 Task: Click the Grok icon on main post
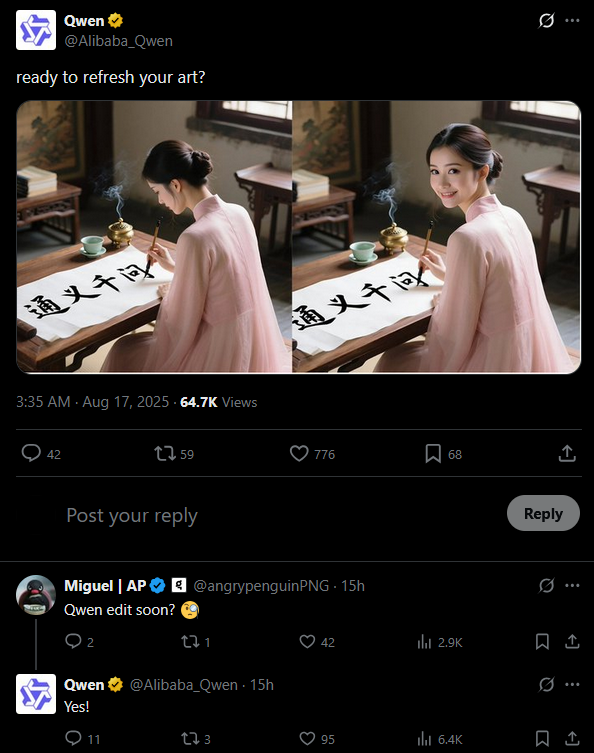(x=546, y=21)
